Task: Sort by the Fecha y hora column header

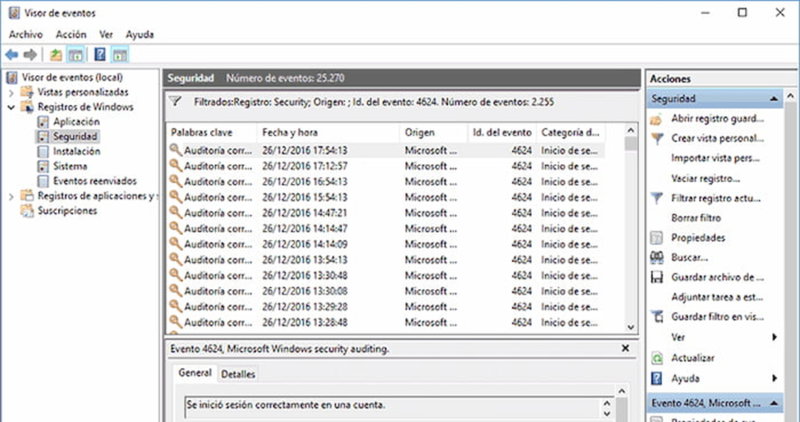Action: click(x=328, y=133)
